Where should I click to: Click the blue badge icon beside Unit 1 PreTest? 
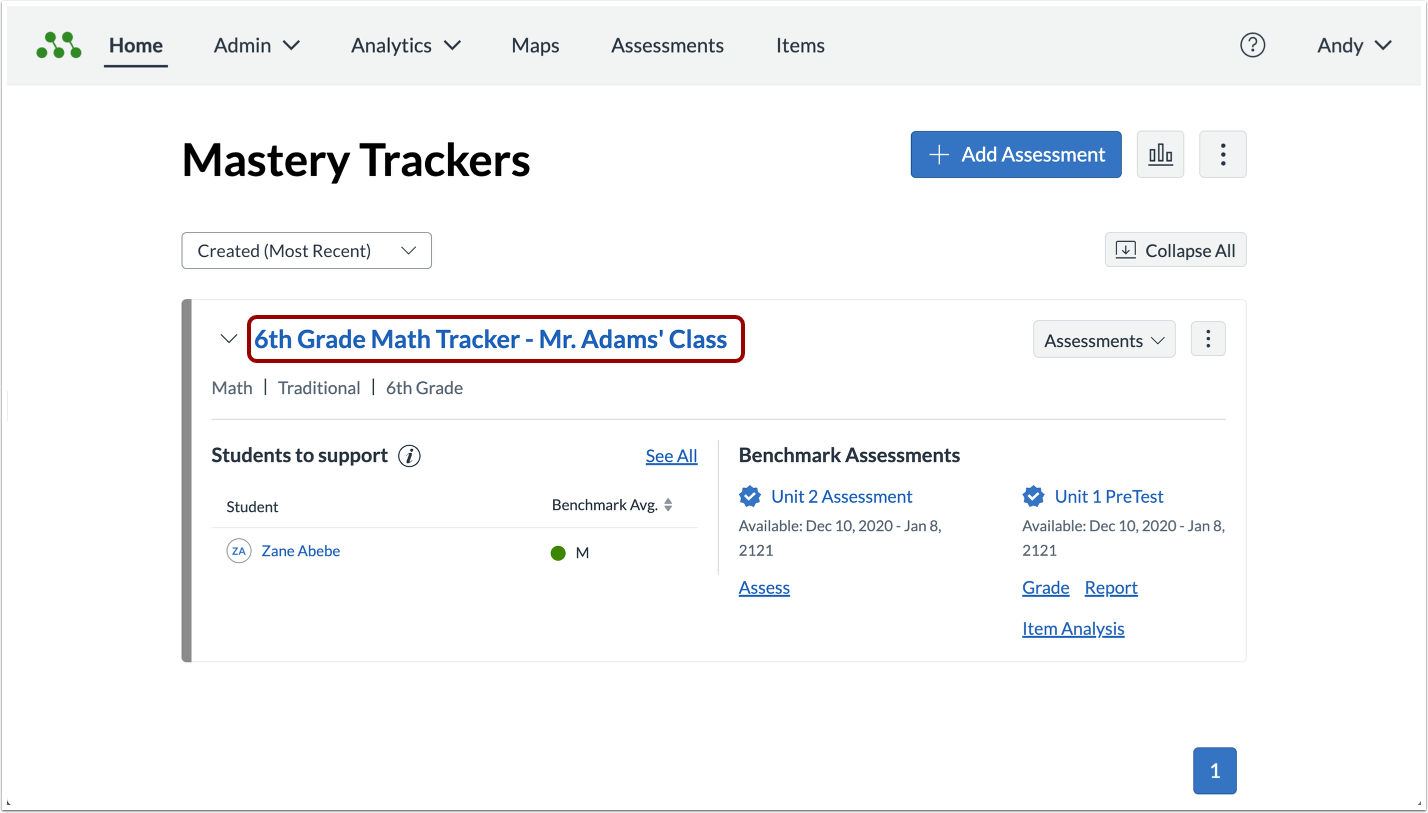1033,496
